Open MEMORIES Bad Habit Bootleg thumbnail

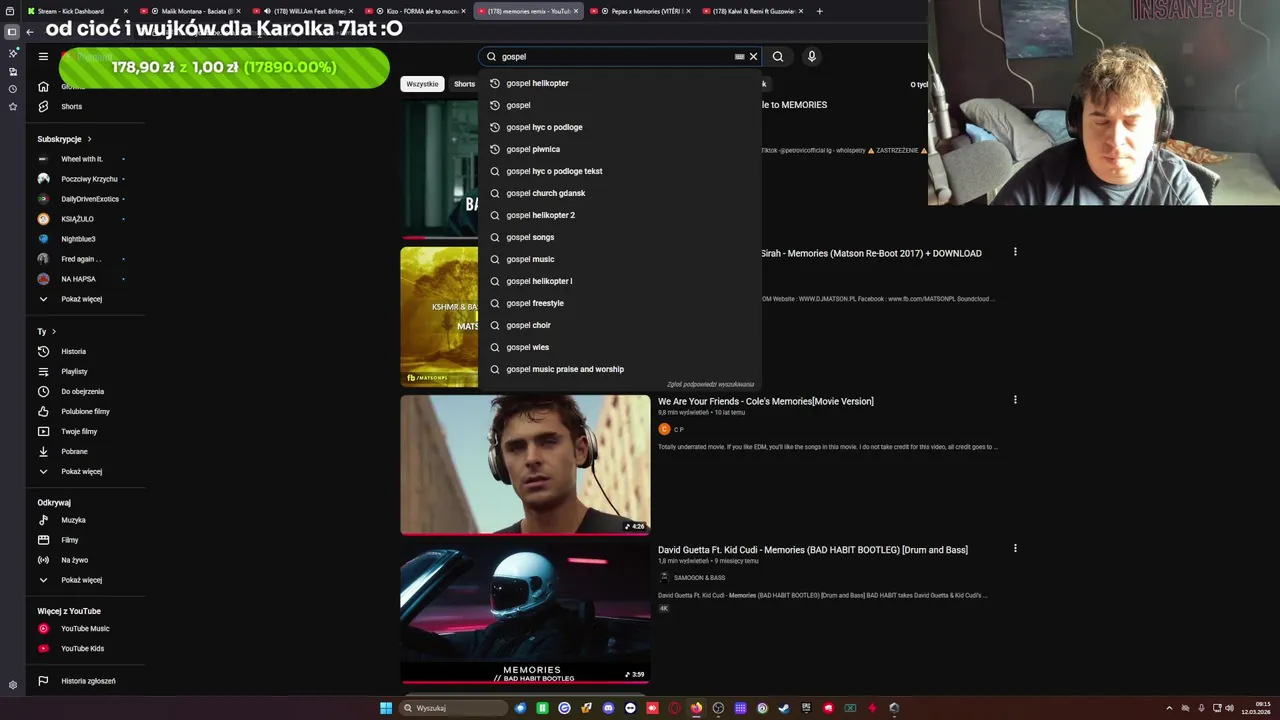[525, 613]
